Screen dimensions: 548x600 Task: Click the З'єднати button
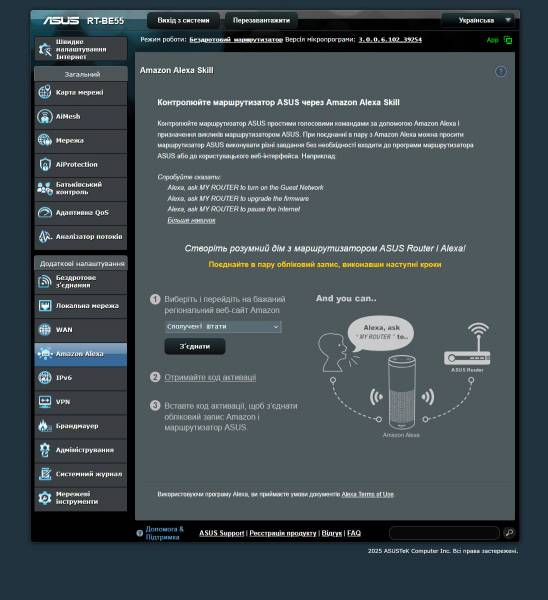click(195, 346)
